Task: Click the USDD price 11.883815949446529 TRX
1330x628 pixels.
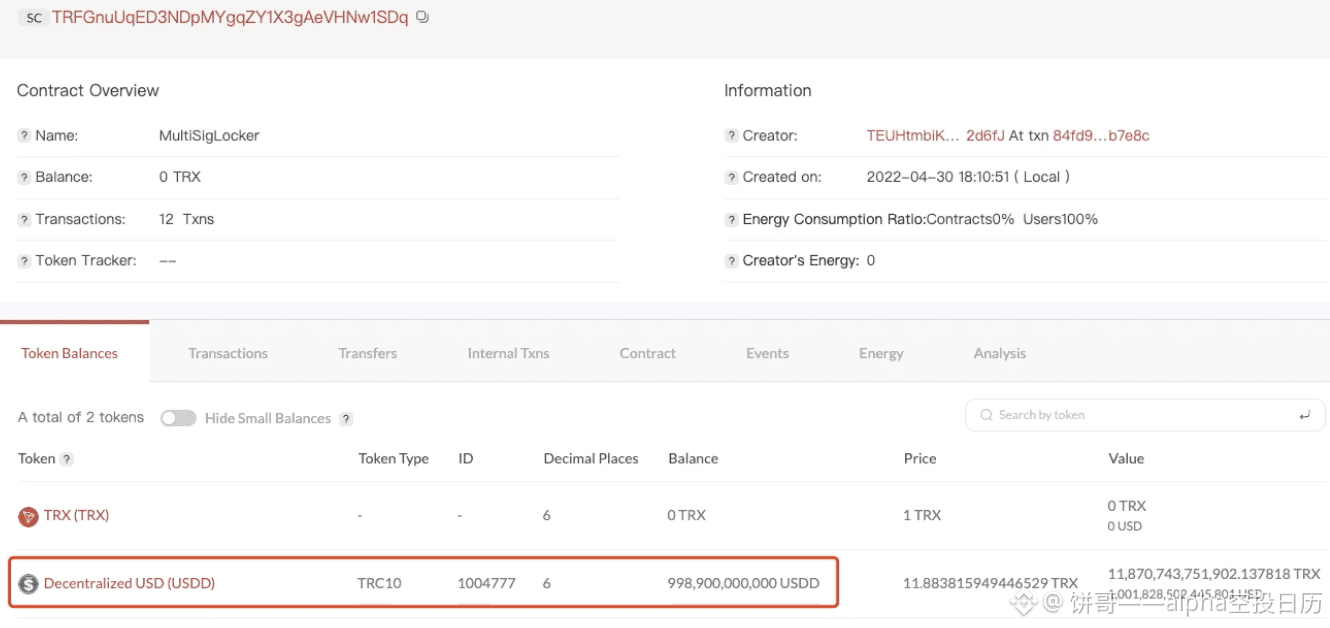Action: click(x=991, y=583)
